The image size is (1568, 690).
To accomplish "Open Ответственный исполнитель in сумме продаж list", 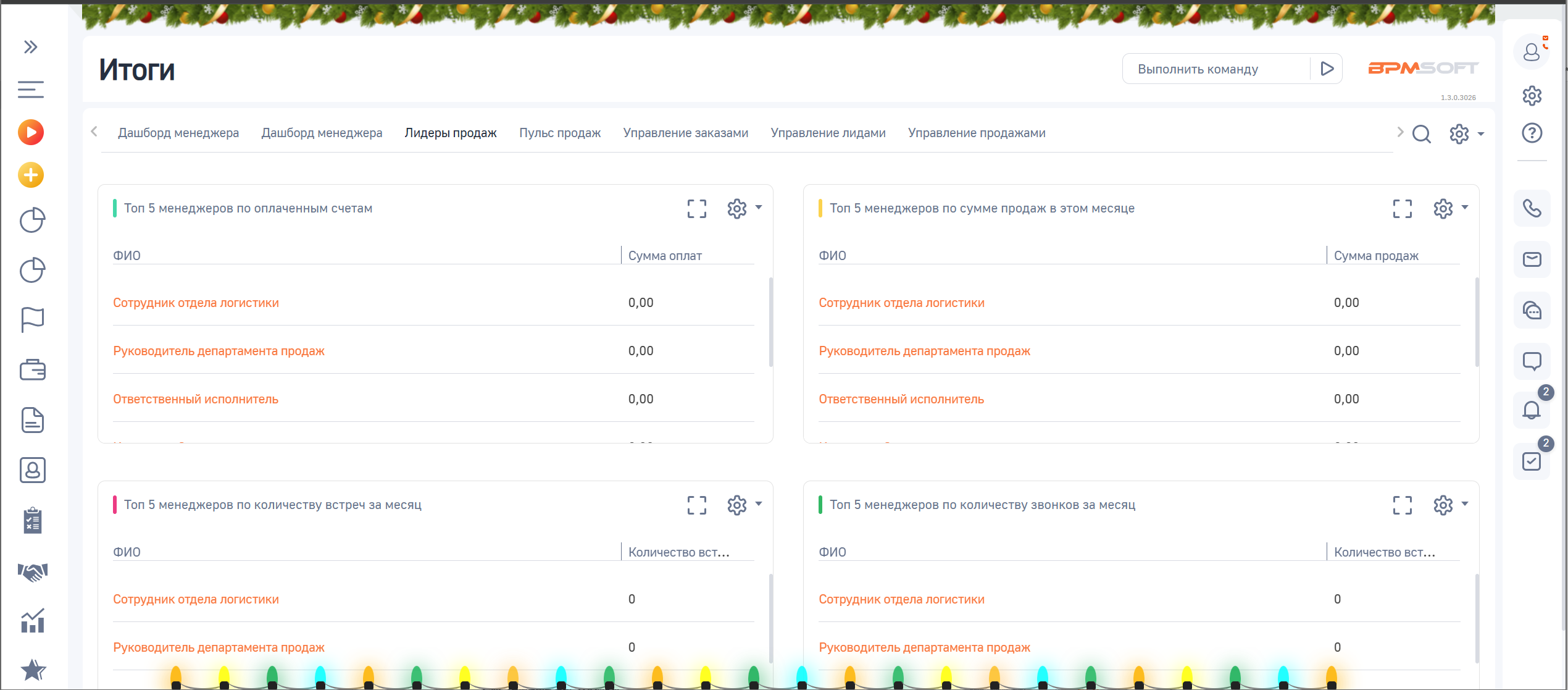I will (901, 399).
